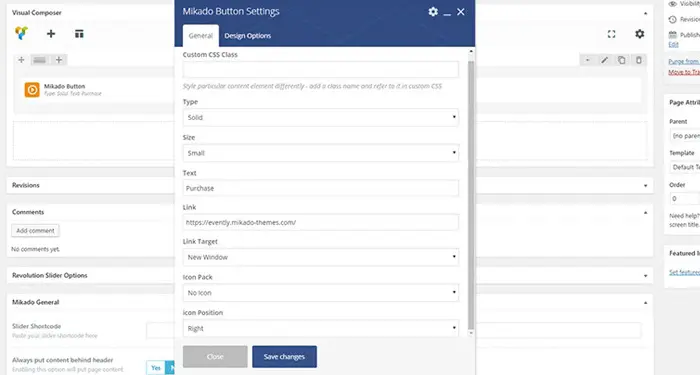Viewport: 700px width, 375px height.
Task: Click the Mikado Button element title
Action: [64, 86]
